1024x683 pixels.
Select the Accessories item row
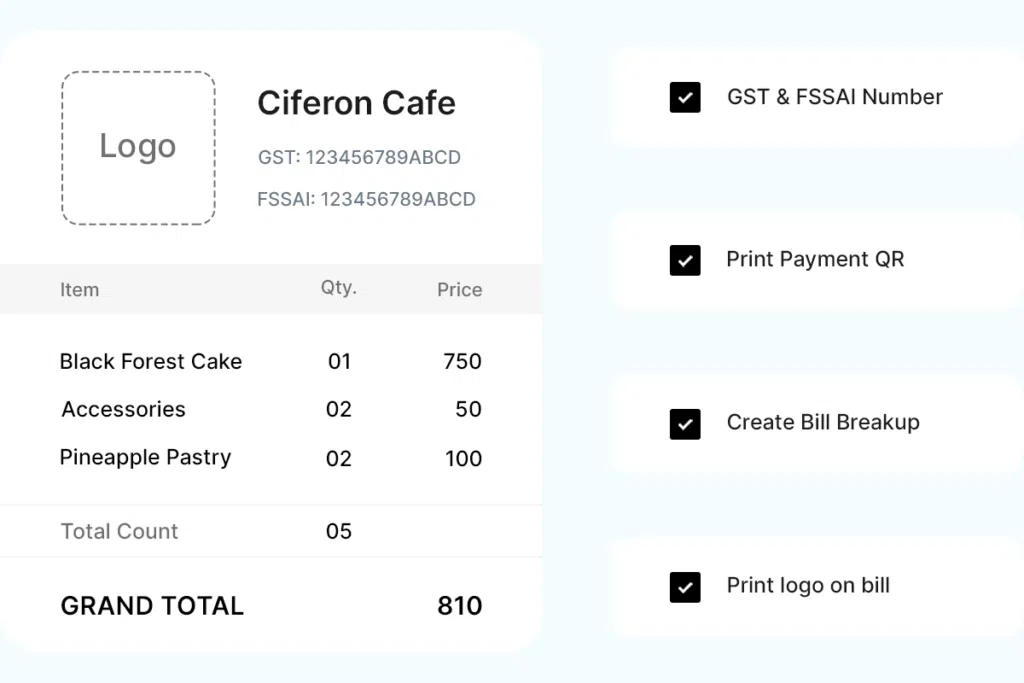(x=123, y=410)
